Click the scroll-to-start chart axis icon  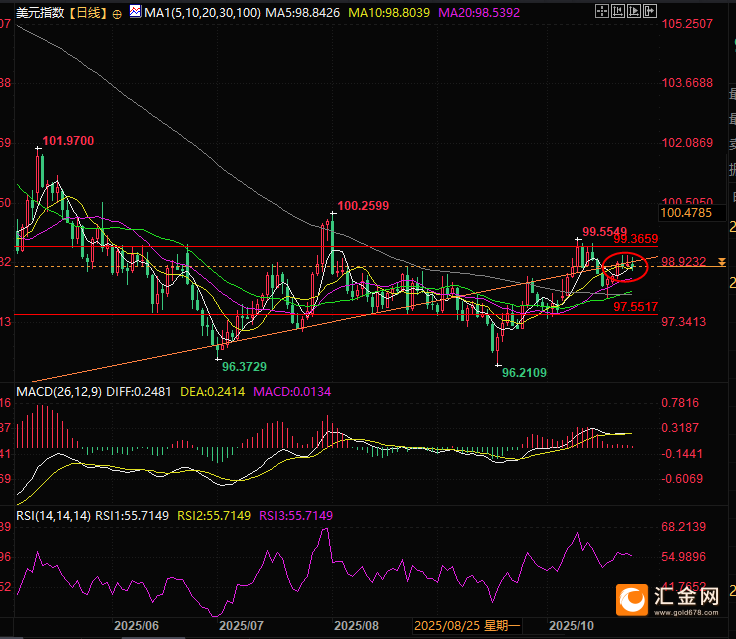tap(618, 11)
